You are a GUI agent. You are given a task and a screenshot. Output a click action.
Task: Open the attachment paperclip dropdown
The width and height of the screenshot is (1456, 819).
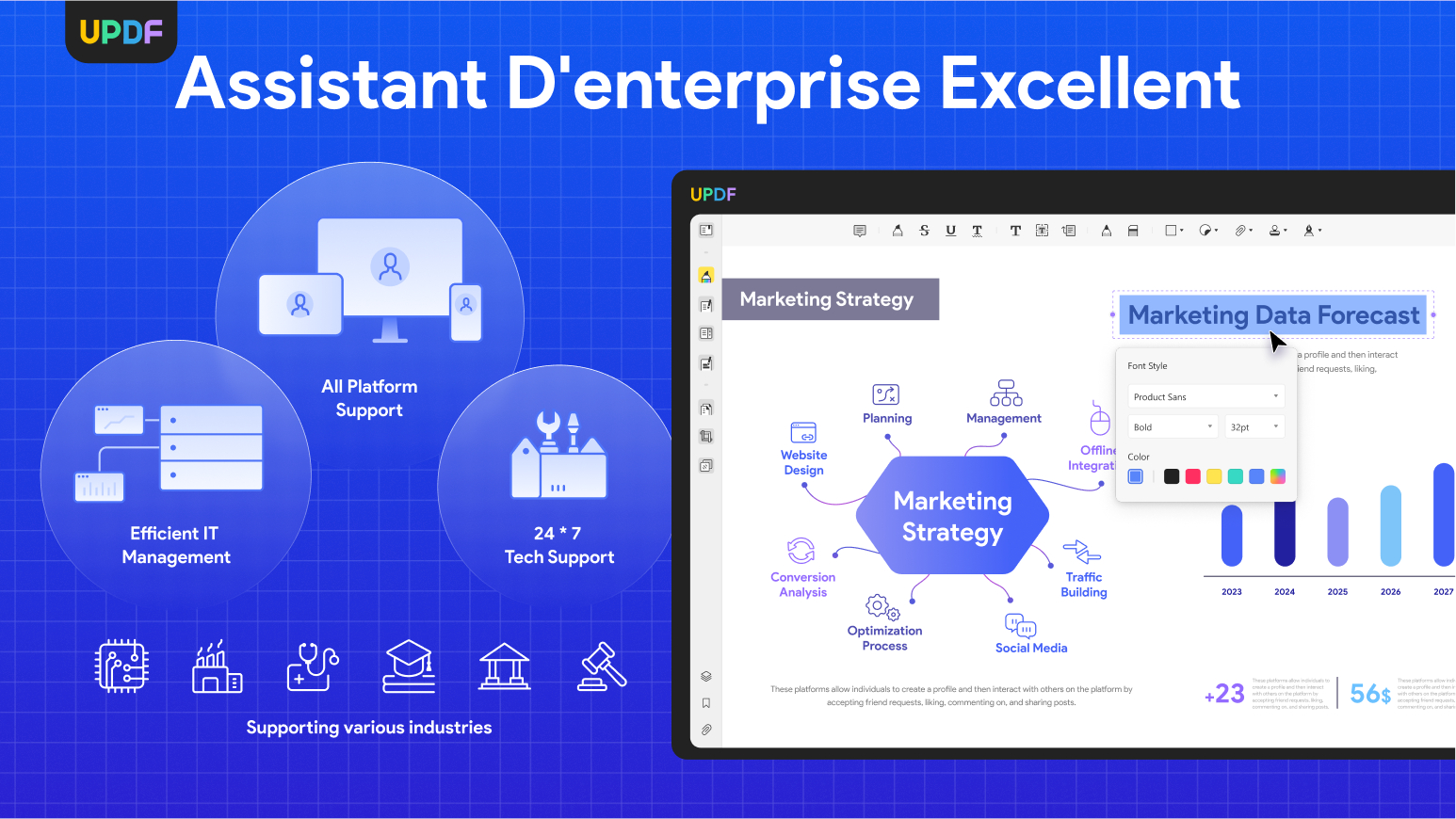[x=1244, y=231]
